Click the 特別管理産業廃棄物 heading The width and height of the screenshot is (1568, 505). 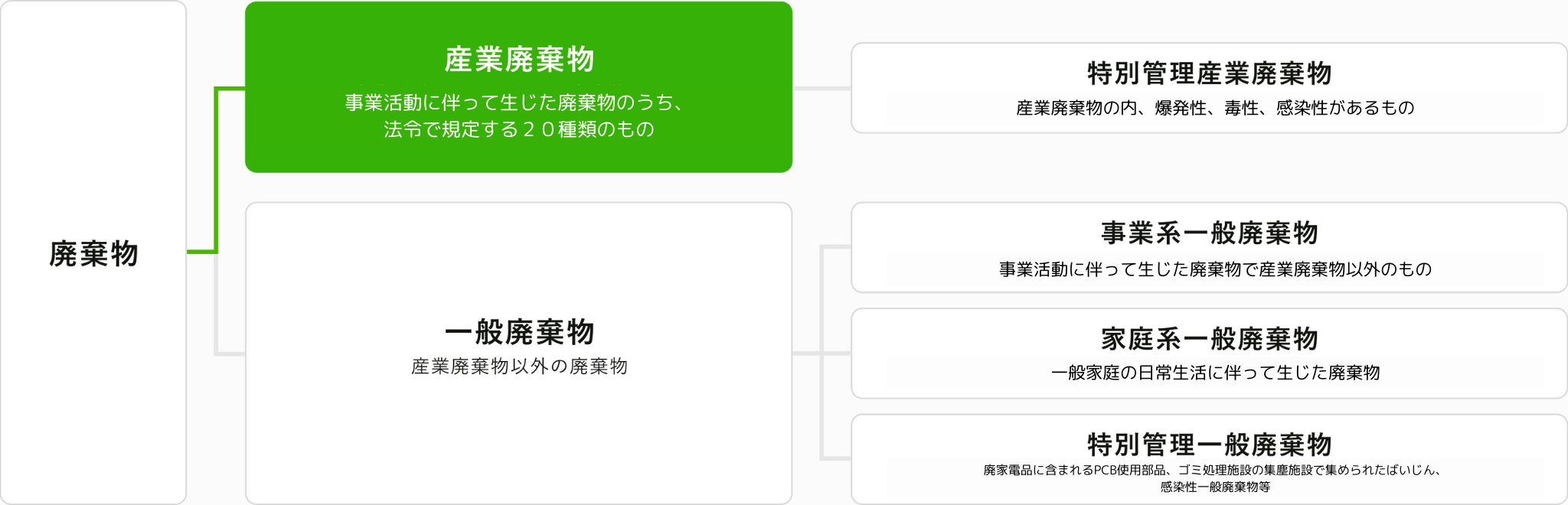click(1210, 73)
